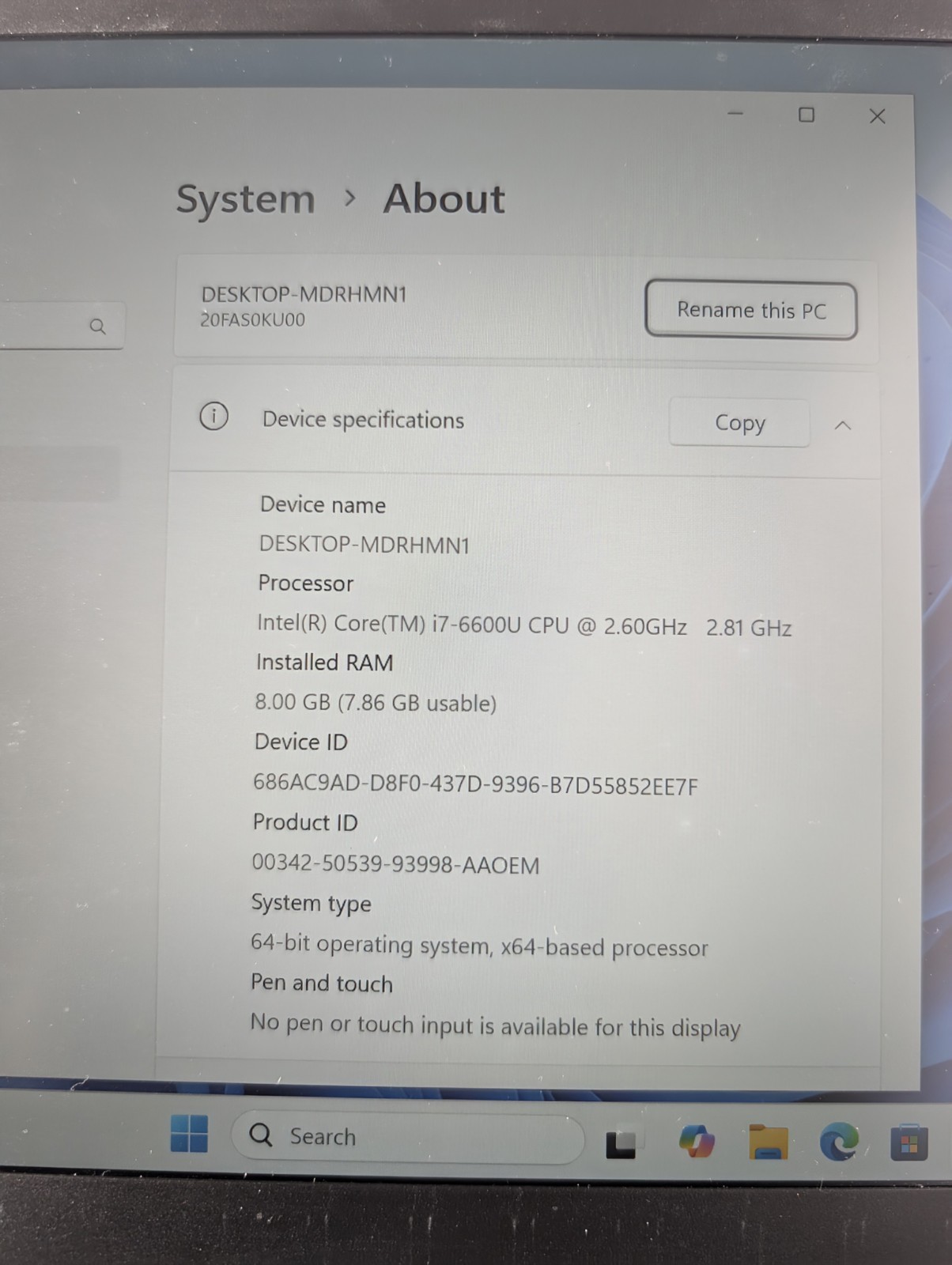Click the info icon beside Device specifications

(x=213, y=416)
